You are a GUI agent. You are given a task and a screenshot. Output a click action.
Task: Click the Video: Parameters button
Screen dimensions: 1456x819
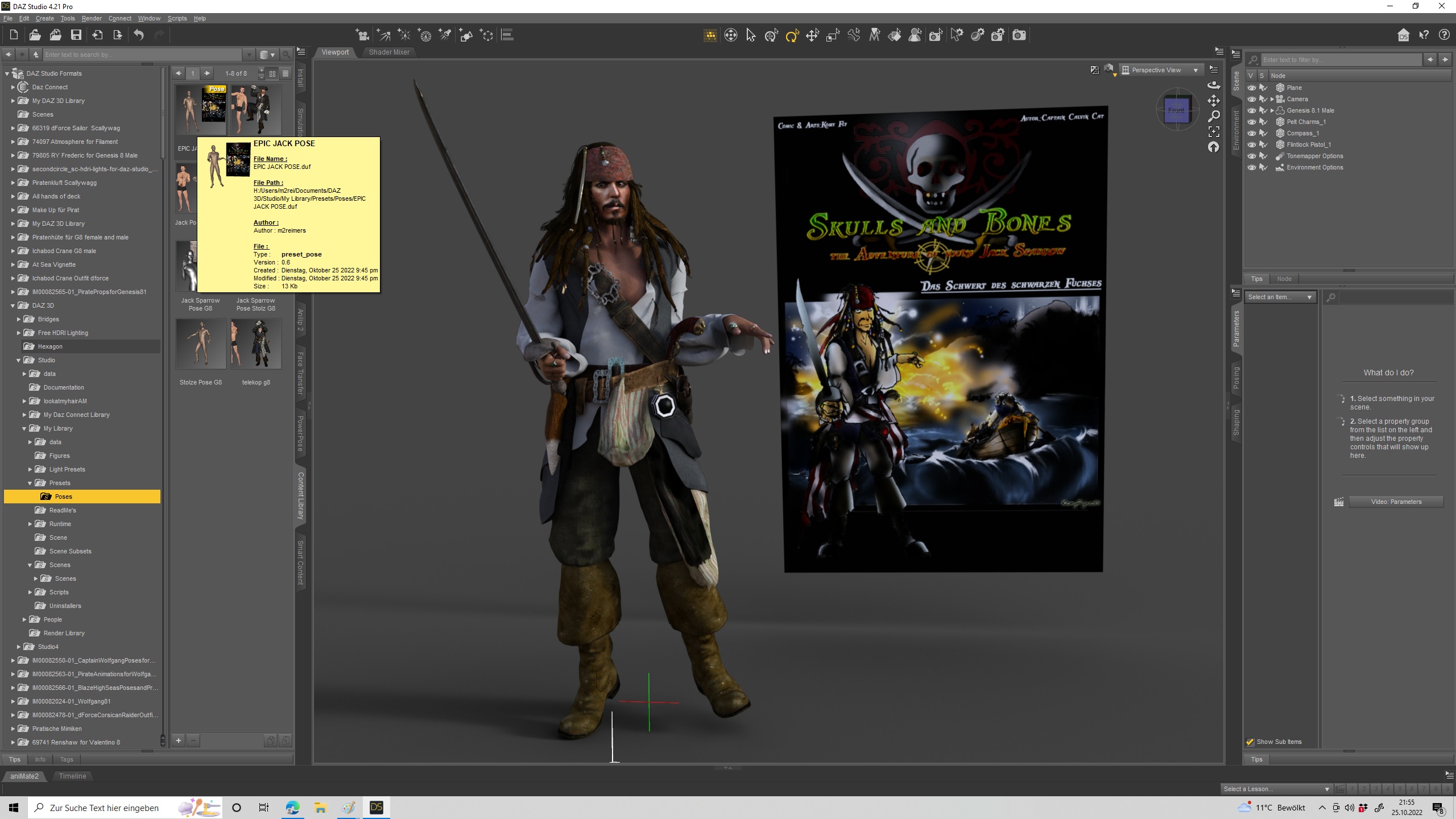coord(1396,502)
